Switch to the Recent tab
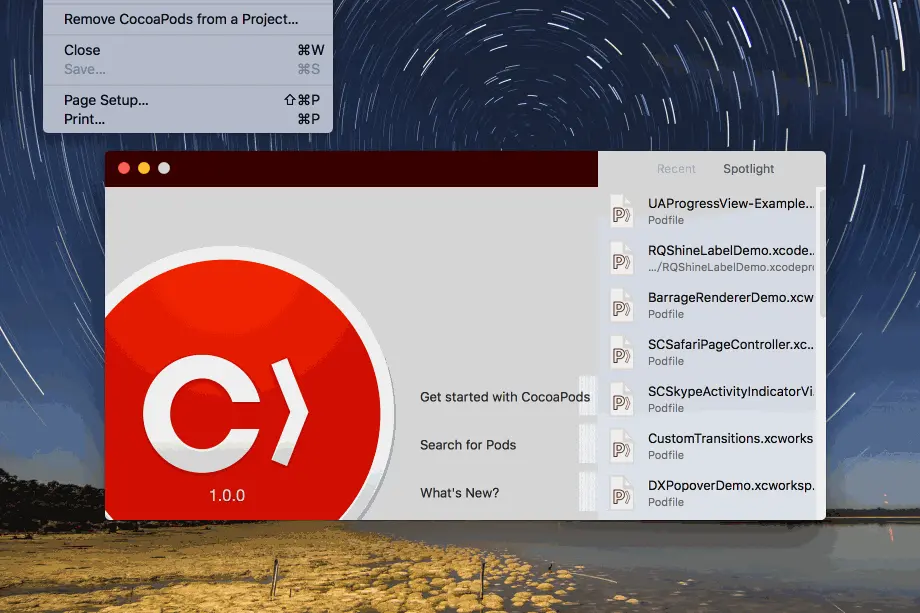Viewport: 920px width, 613px height. 676,169
